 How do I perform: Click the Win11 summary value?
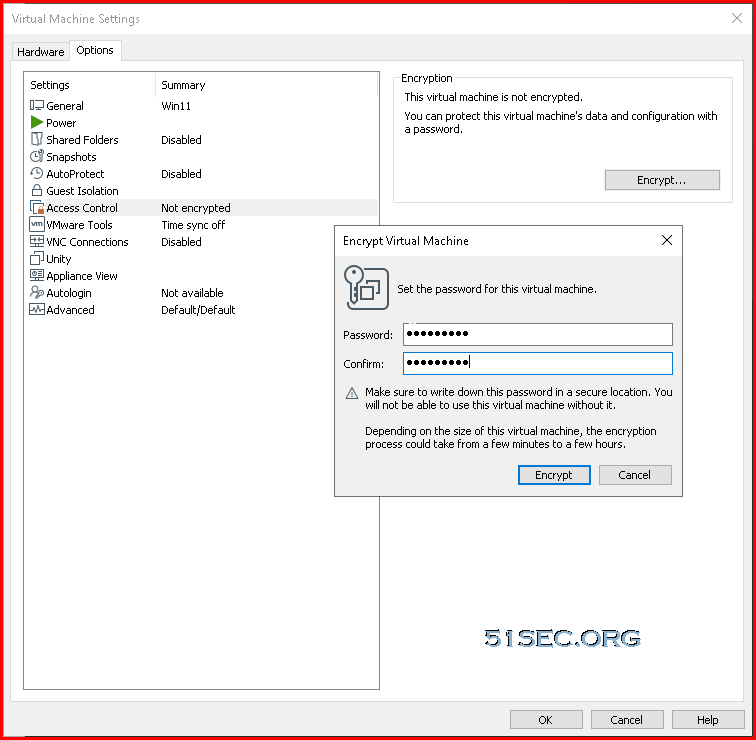point(176,106)
